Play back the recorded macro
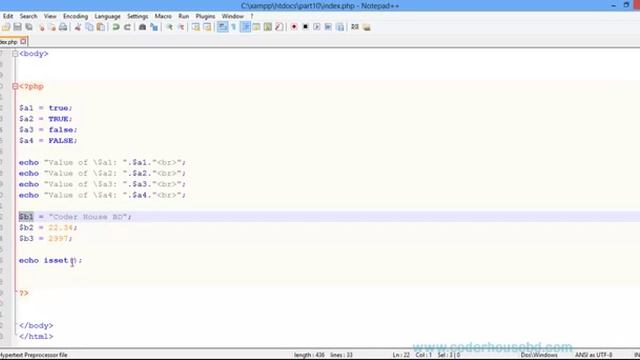Image resolution: width=640 pixels, height=360 pixels. pos(317,27)
